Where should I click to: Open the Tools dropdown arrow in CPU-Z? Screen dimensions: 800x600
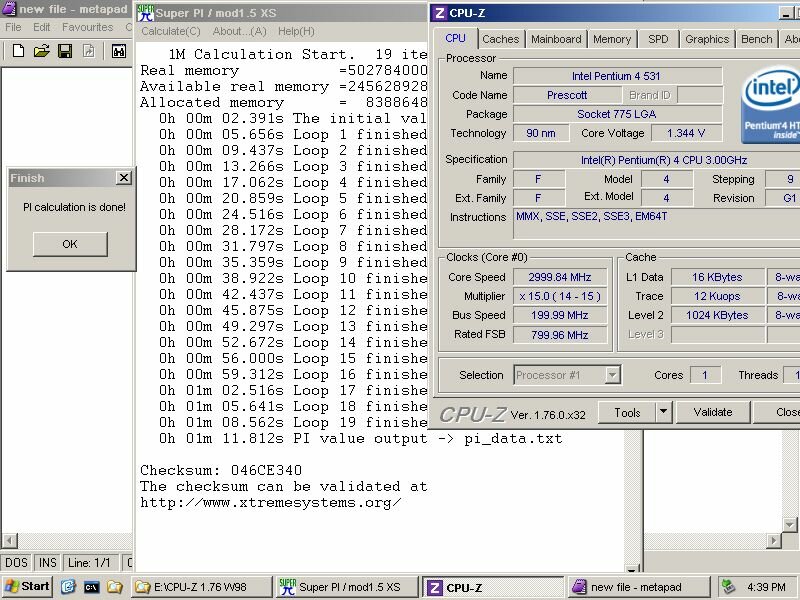663,412
